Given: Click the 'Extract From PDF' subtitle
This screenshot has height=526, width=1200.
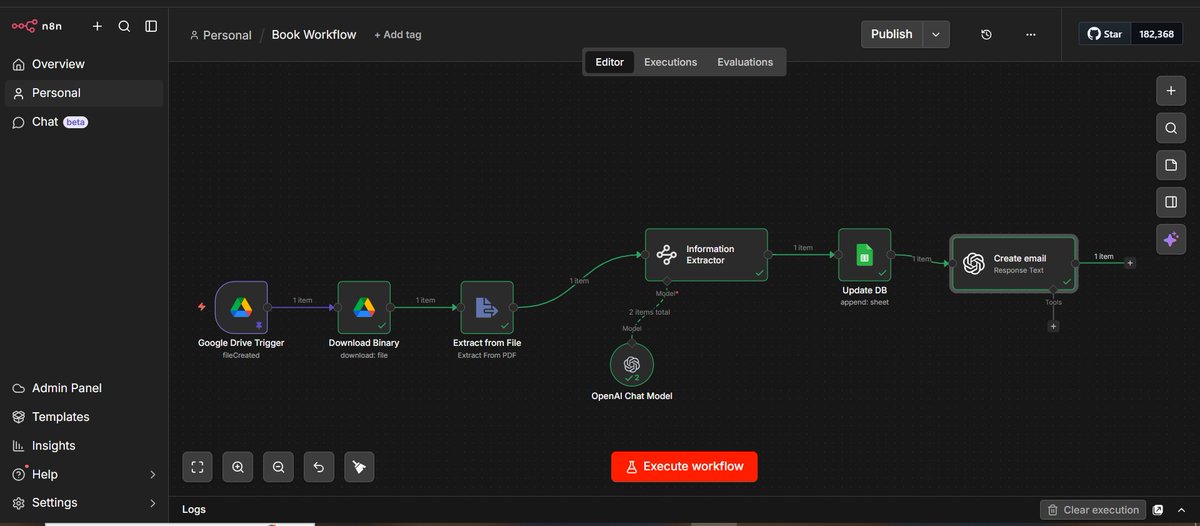Looking at the screenshot, I should (487, 355).
